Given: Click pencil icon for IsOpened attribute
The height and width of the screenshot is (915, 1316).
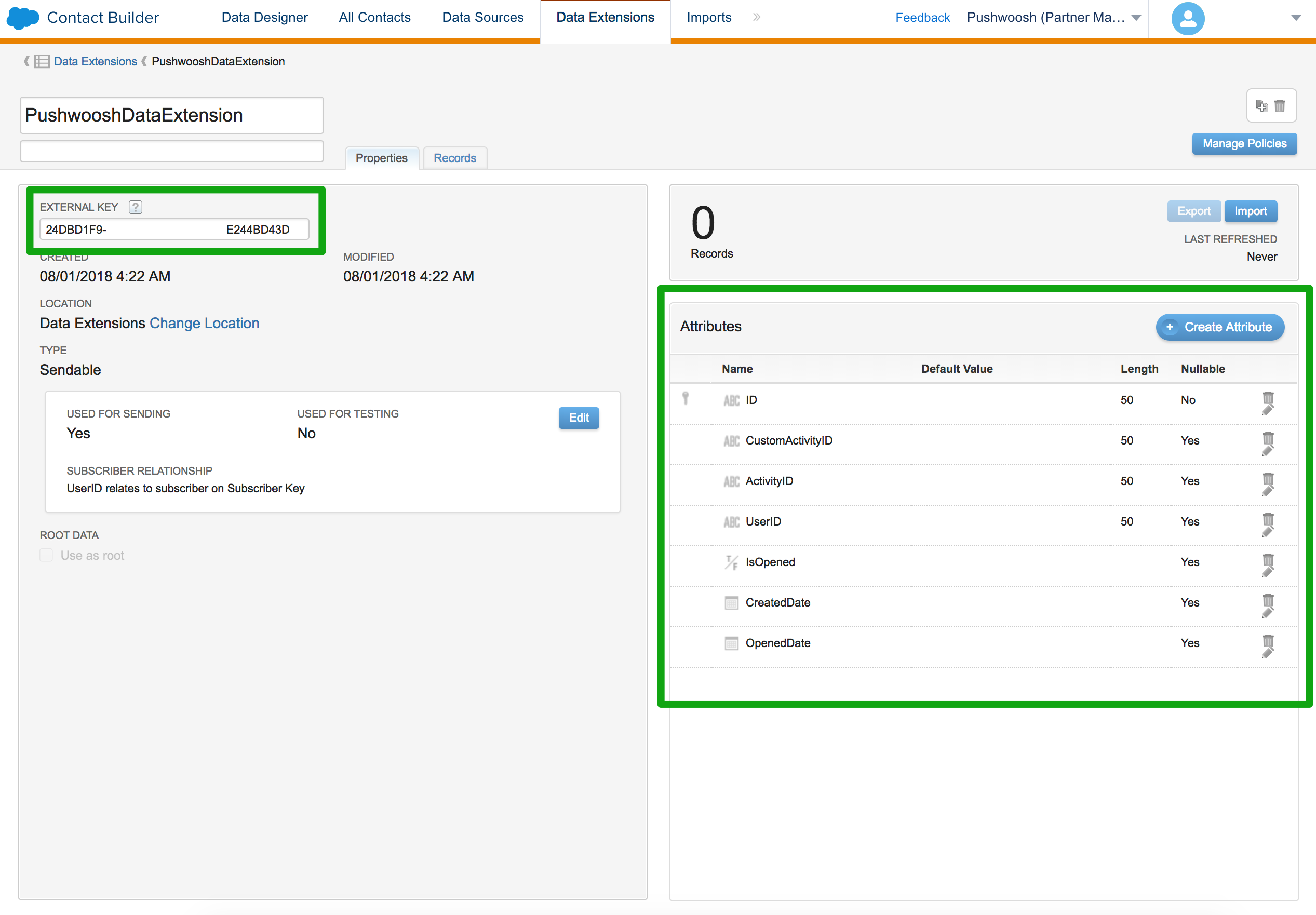Looking at the screenshot, I should [1267, 572].
